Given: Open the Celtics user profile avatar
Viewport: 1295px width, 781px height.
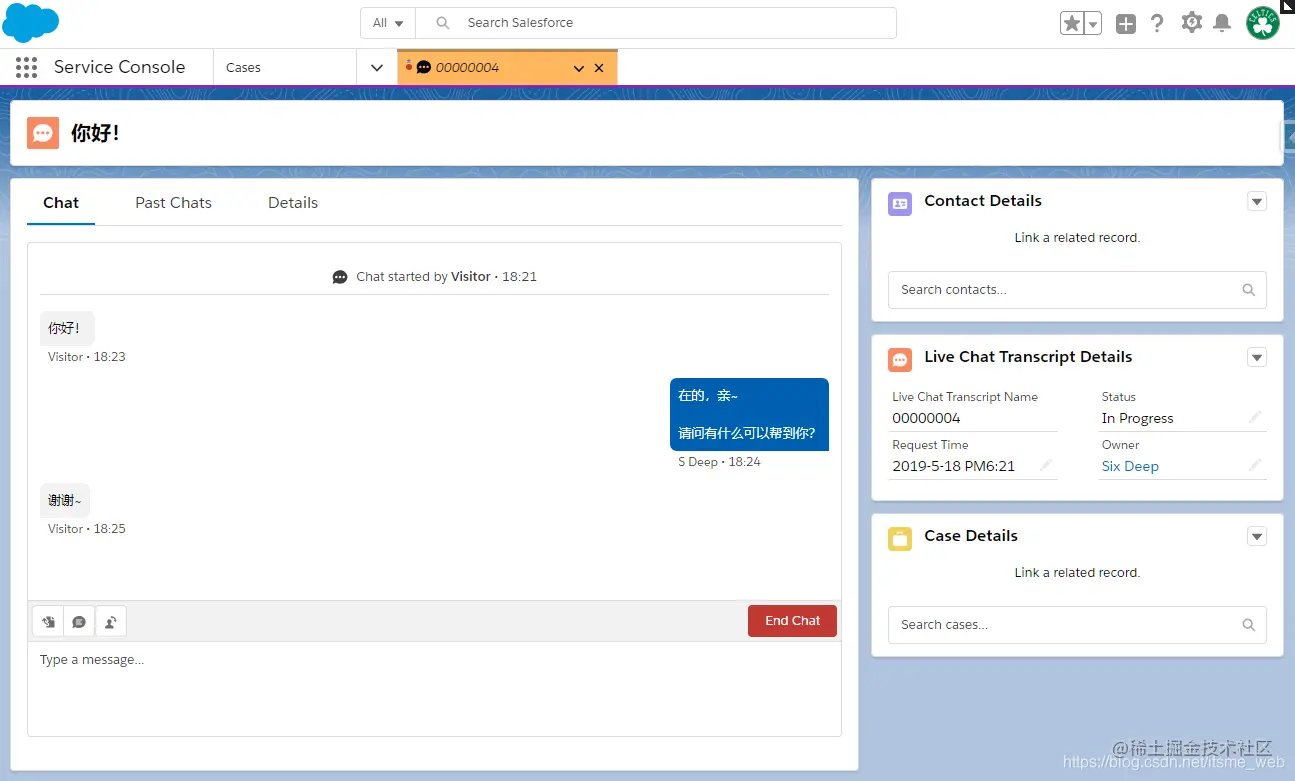Looking at the screenshot, I should 1263,23.
